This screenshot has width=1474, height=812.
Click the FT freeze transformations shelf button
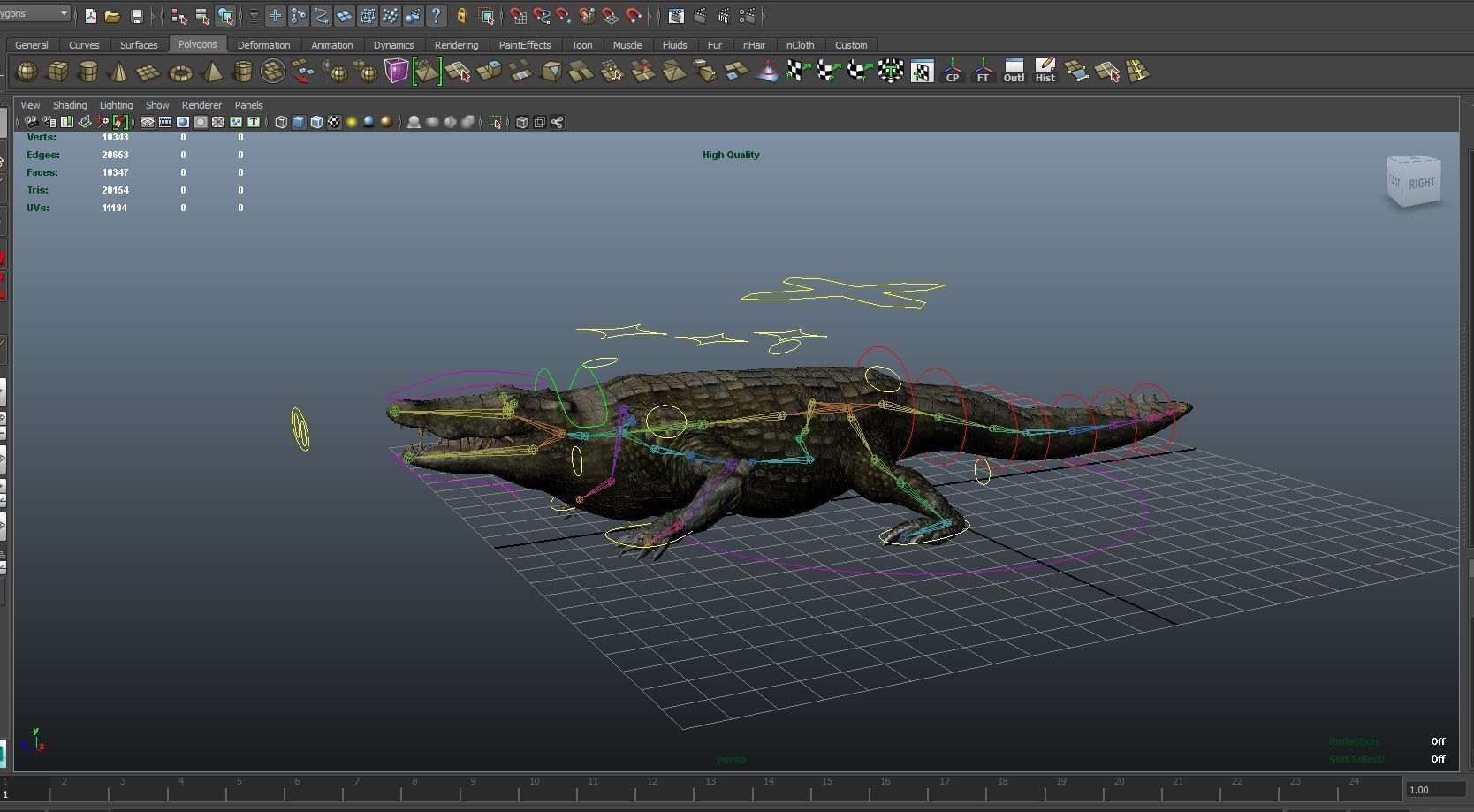click(x=983, y=72)
